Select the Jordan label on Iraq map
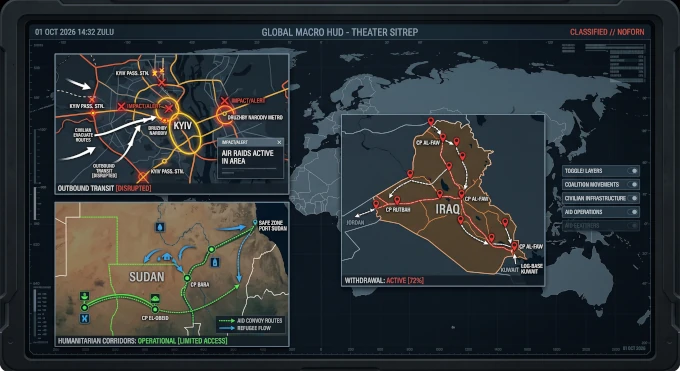 355,223
